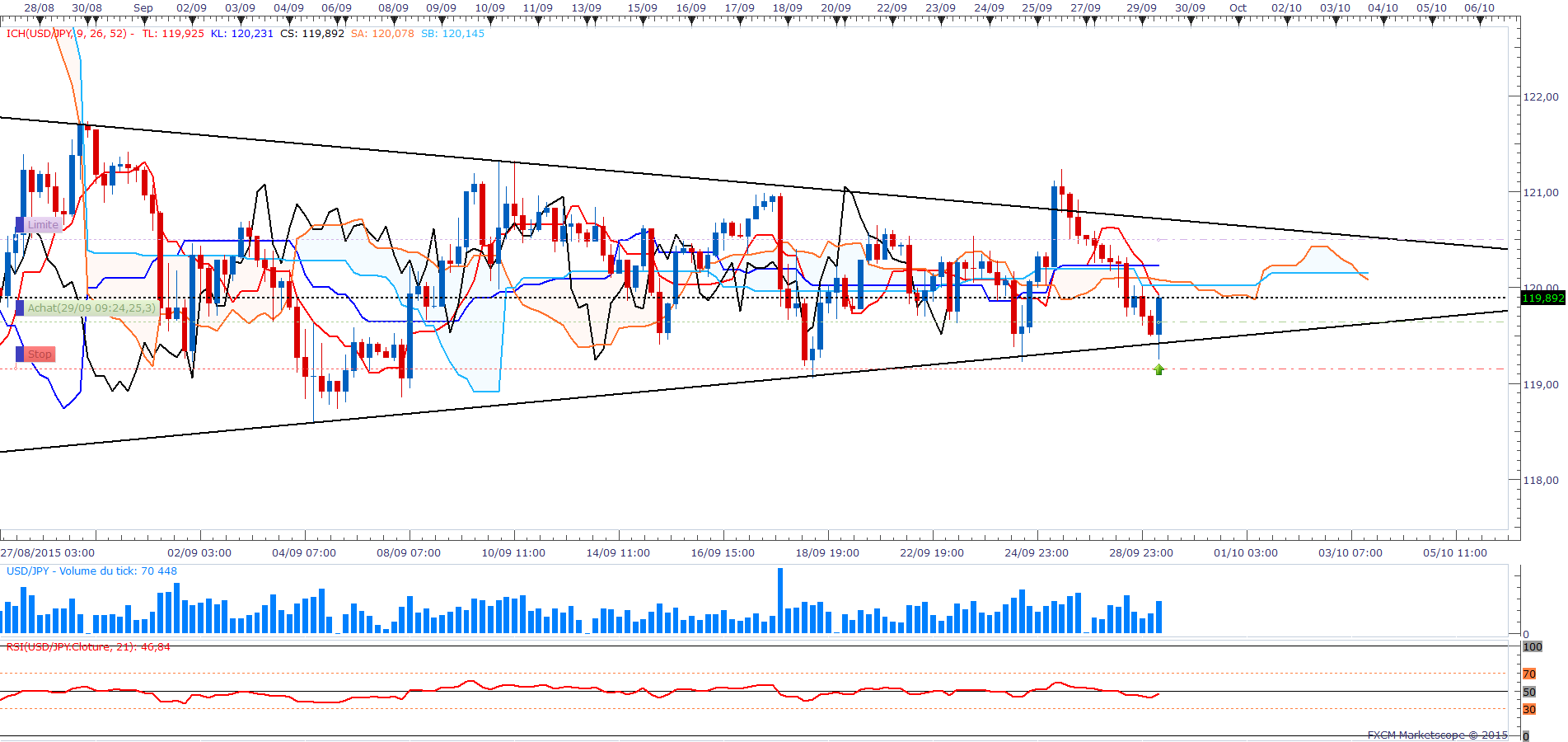Click the 10/09 11:00 time axis label

click(x=513, y=553)
